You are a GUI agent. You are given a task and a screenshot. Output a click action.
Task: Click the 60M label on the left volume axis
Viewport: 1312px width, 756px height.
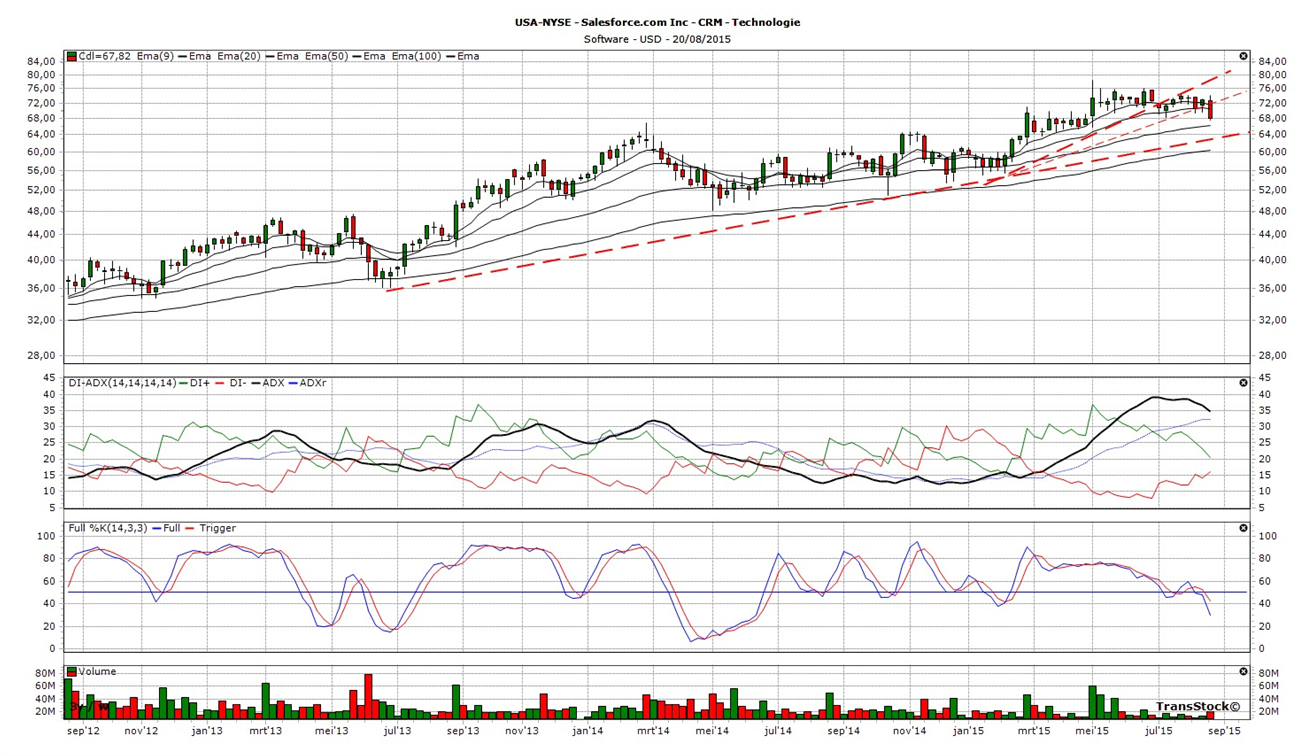44,686
